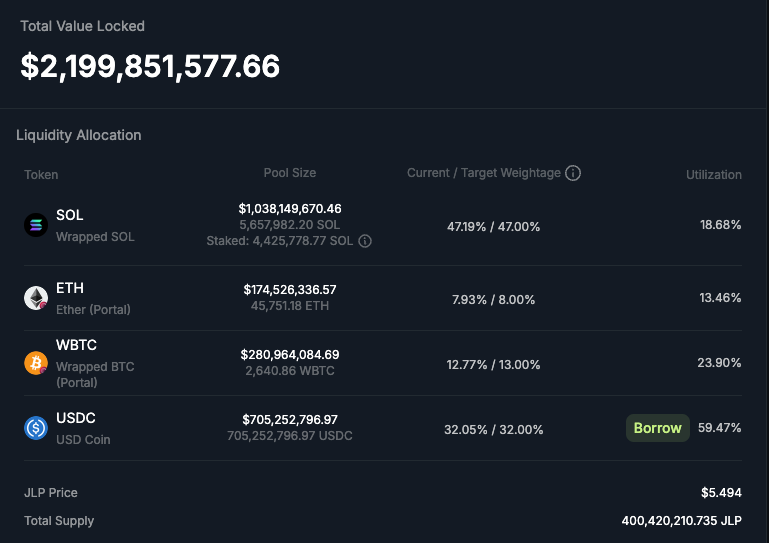Click the Total Supply JLP amount
Viewport: 769px width, 543px height.
pyautogui.click(x=681, y=521)
